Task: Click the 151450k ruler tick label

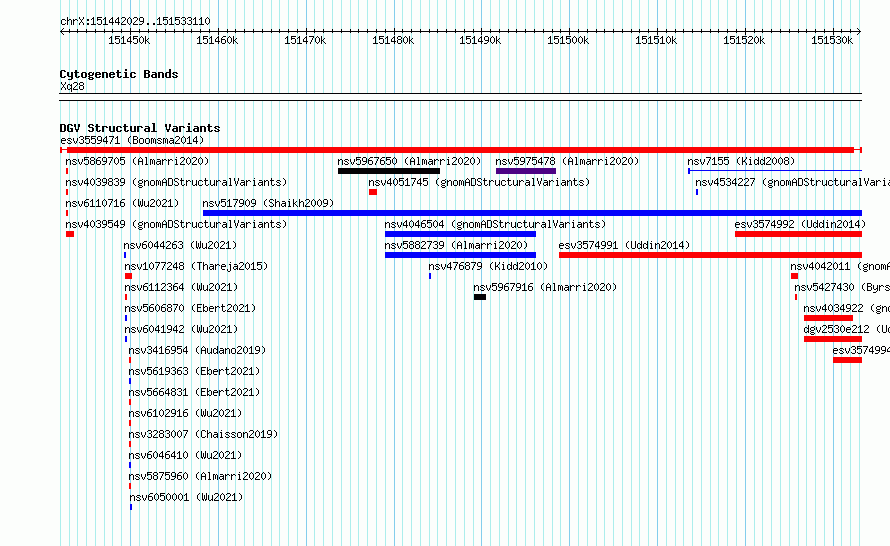Action: coord(129,40)
